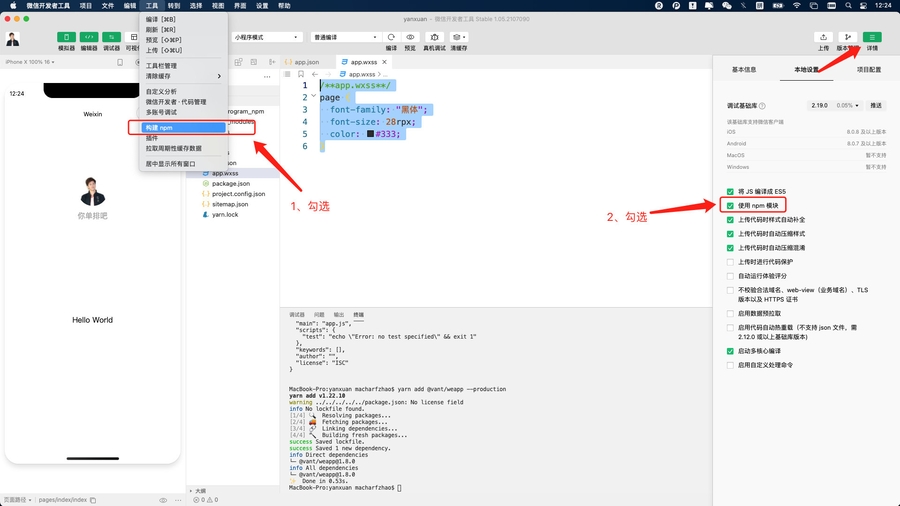Click the 编译 refresh compile icon
The width and height of the screenshot is (900, 506).
[391, 37]
